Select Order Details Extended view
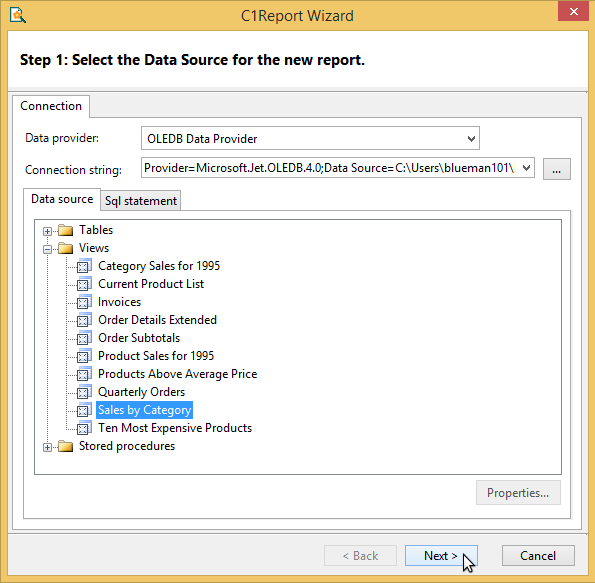 [x=157, y=320]
